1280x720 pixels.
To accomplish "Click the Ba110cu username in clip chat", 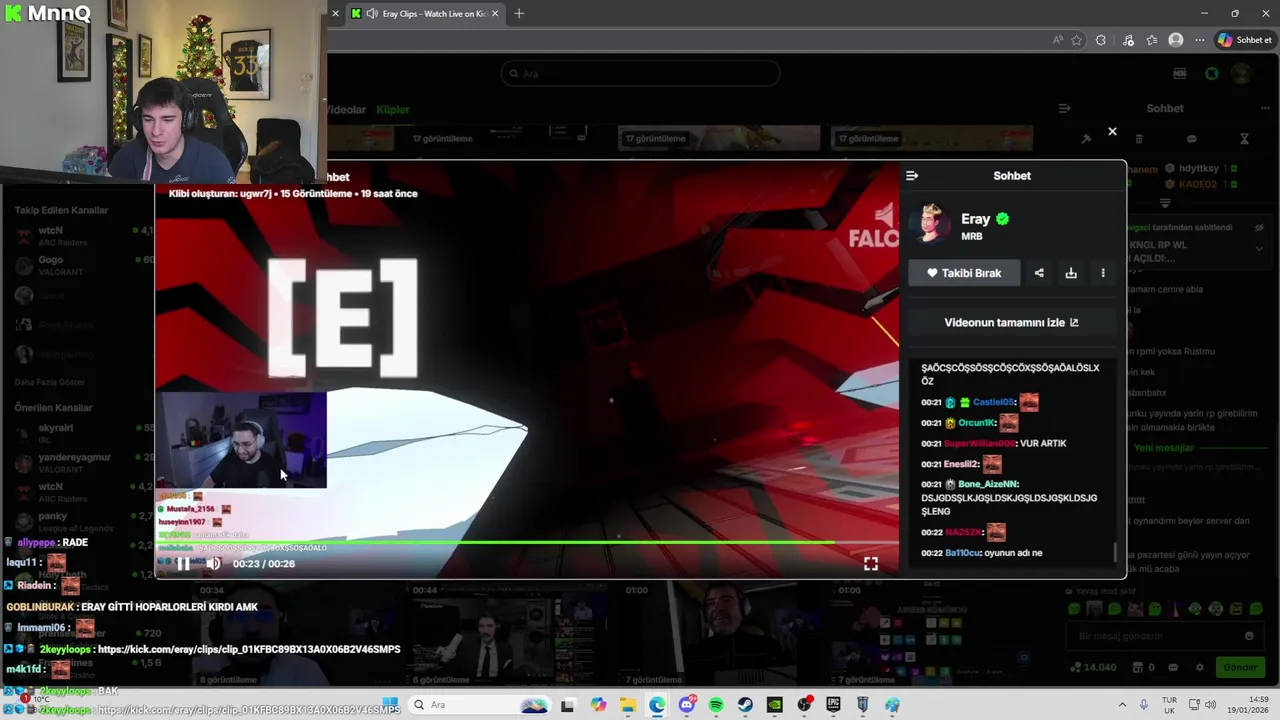I will coord(964,553).
